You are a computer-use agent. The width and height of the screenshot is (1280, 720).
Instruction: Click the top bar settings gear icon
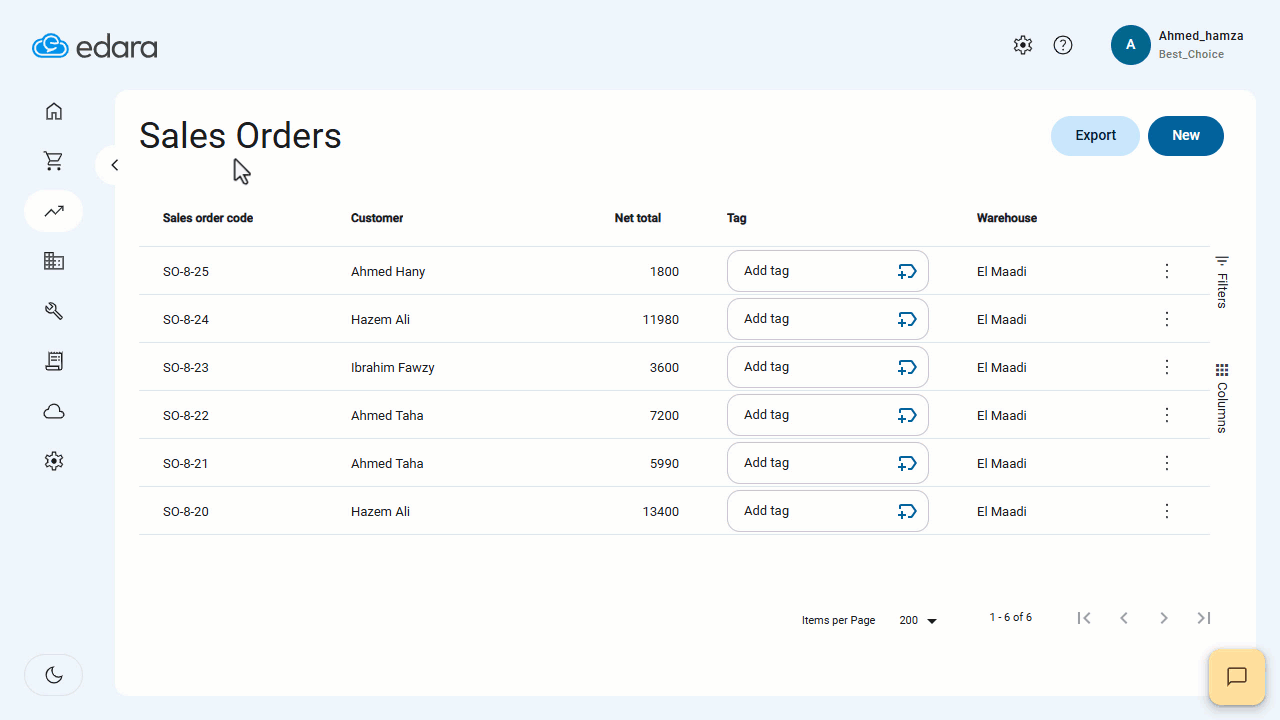point(1022,45)
